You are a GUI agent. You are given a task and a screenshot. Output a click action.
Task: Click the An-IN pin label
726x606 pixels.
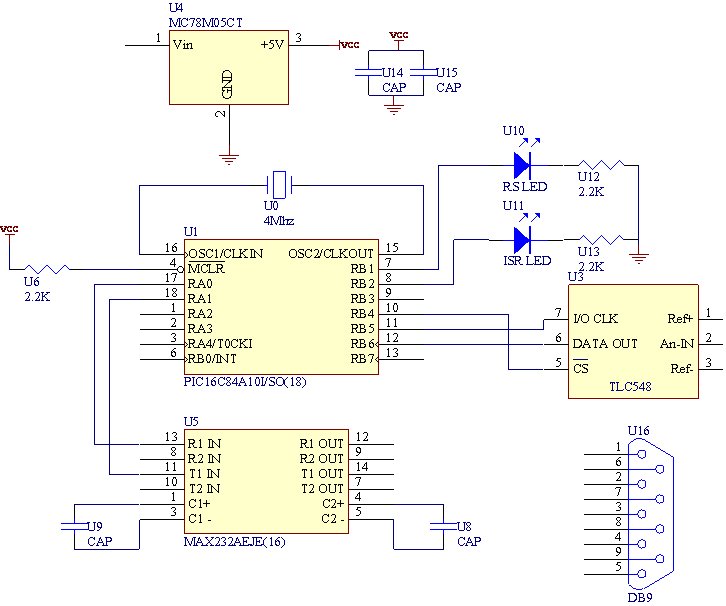click(677, 344)
